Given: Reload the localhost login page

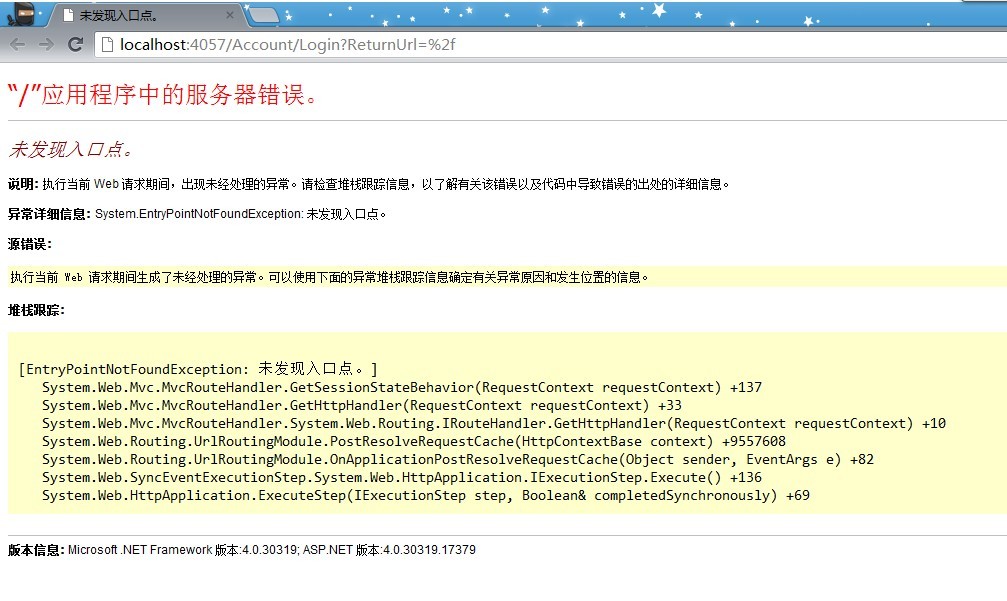Looking at the screenshot, I should click(x=75, y=44).
